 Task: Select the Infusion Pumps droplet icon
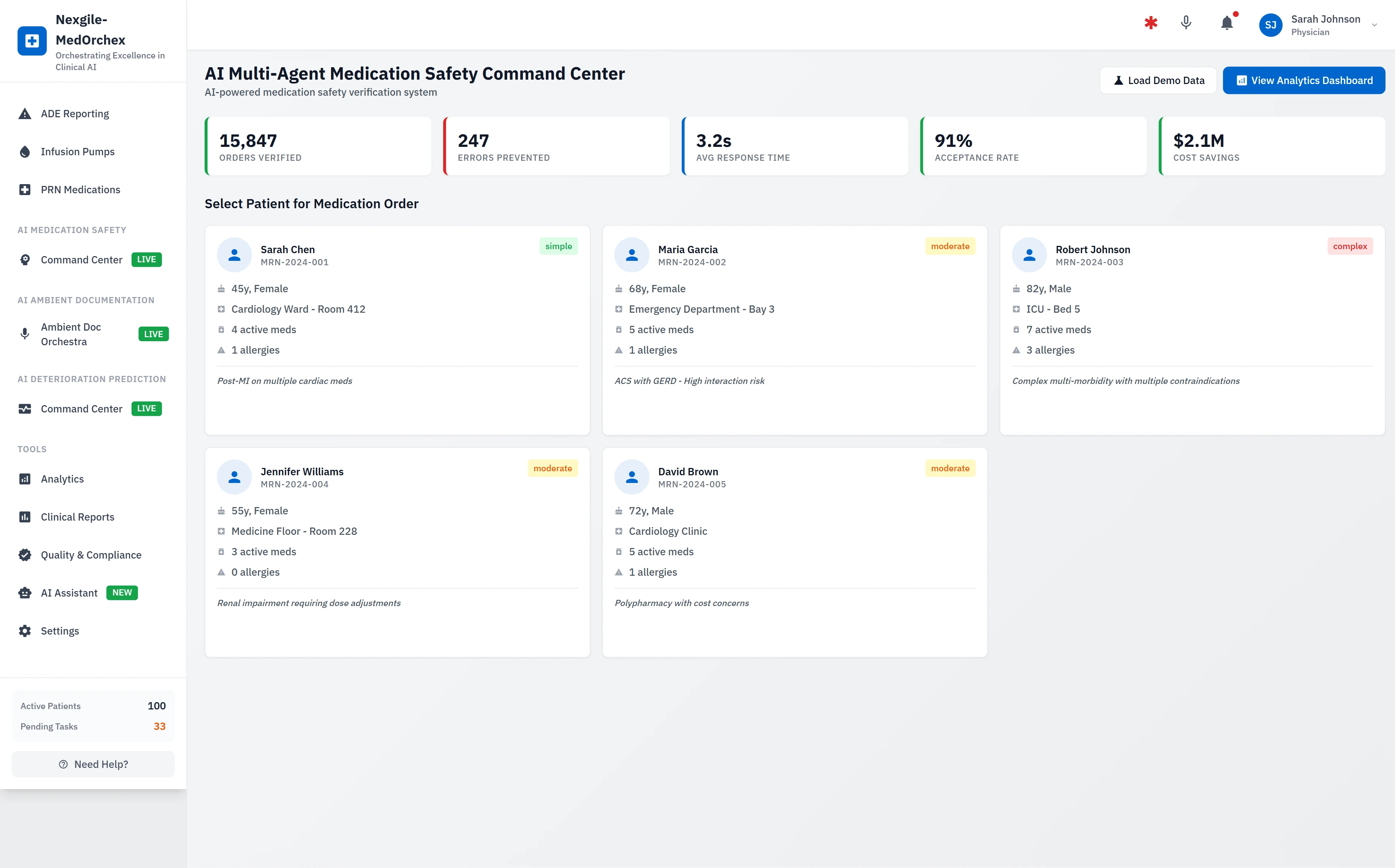point(25,152)
